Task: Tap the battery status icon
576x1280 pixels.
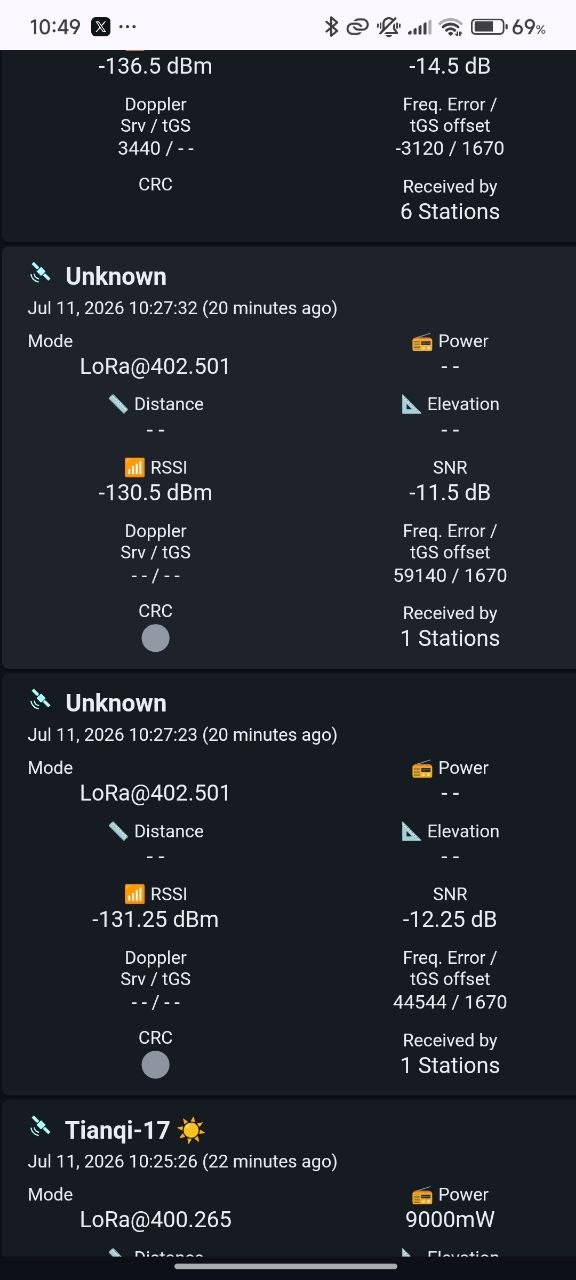Action: [488, 27]
